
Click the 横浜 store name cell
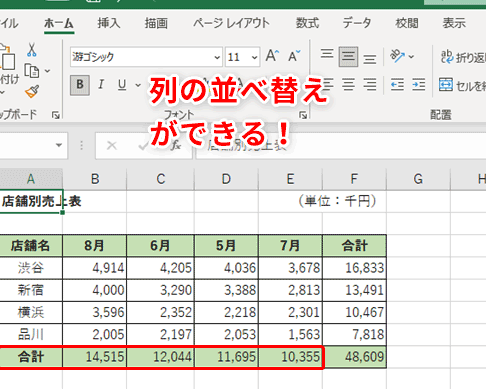click(31, 312)
